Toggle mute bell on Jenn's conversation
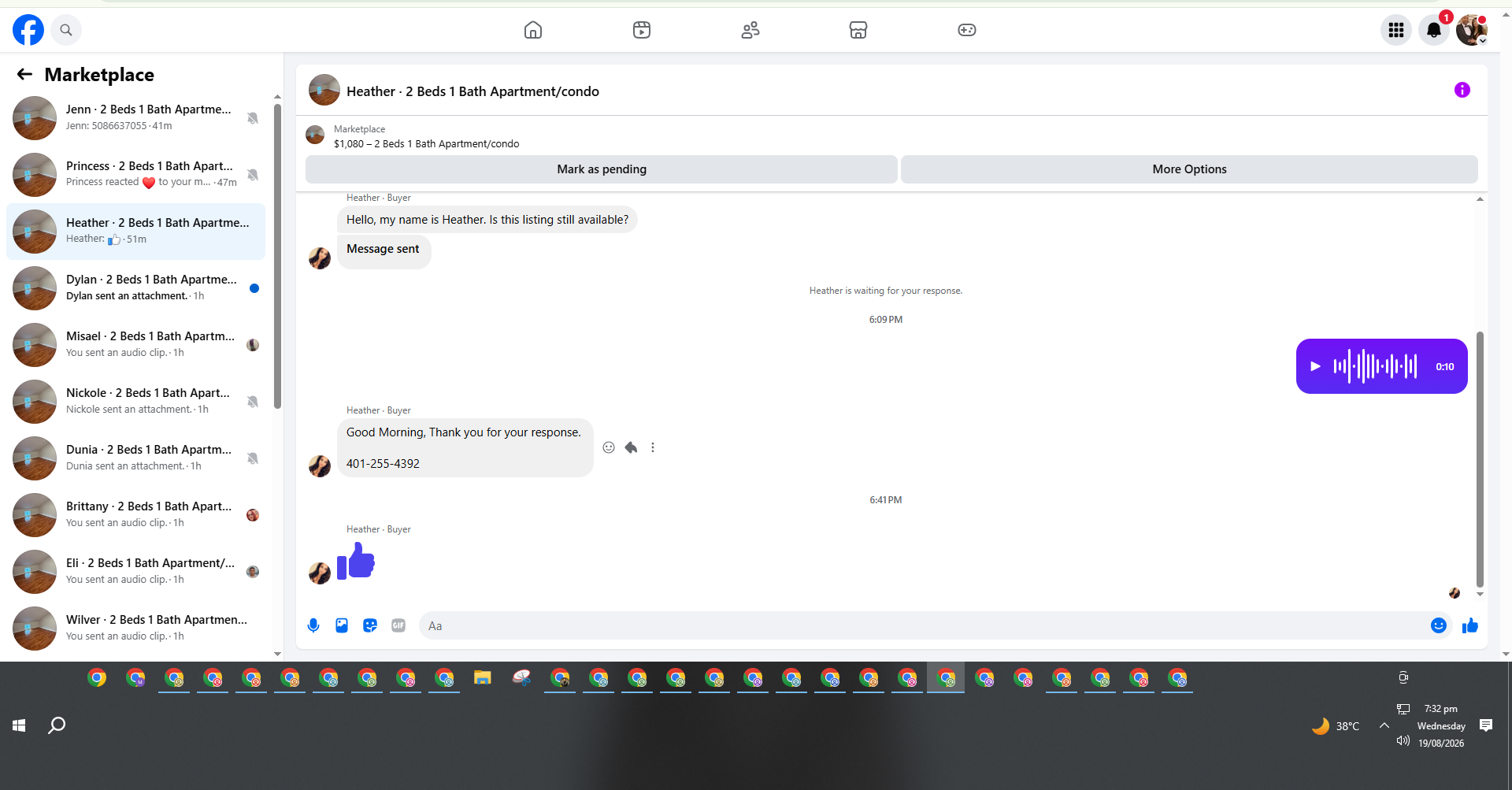 coord(253,118)
